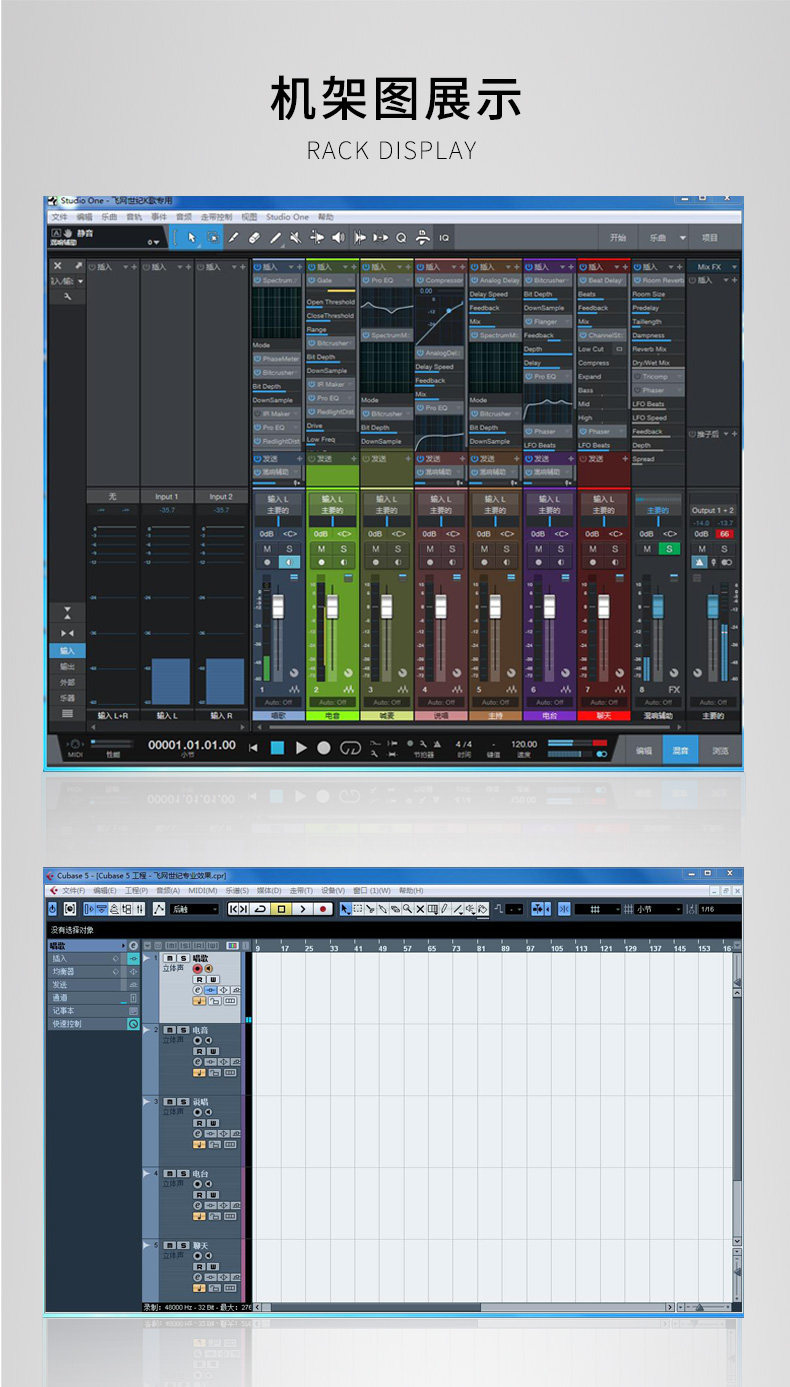Choose the mute speaker-cross tool in Studio One
The image size is (790, 1387).
click(x=295, y=237)
